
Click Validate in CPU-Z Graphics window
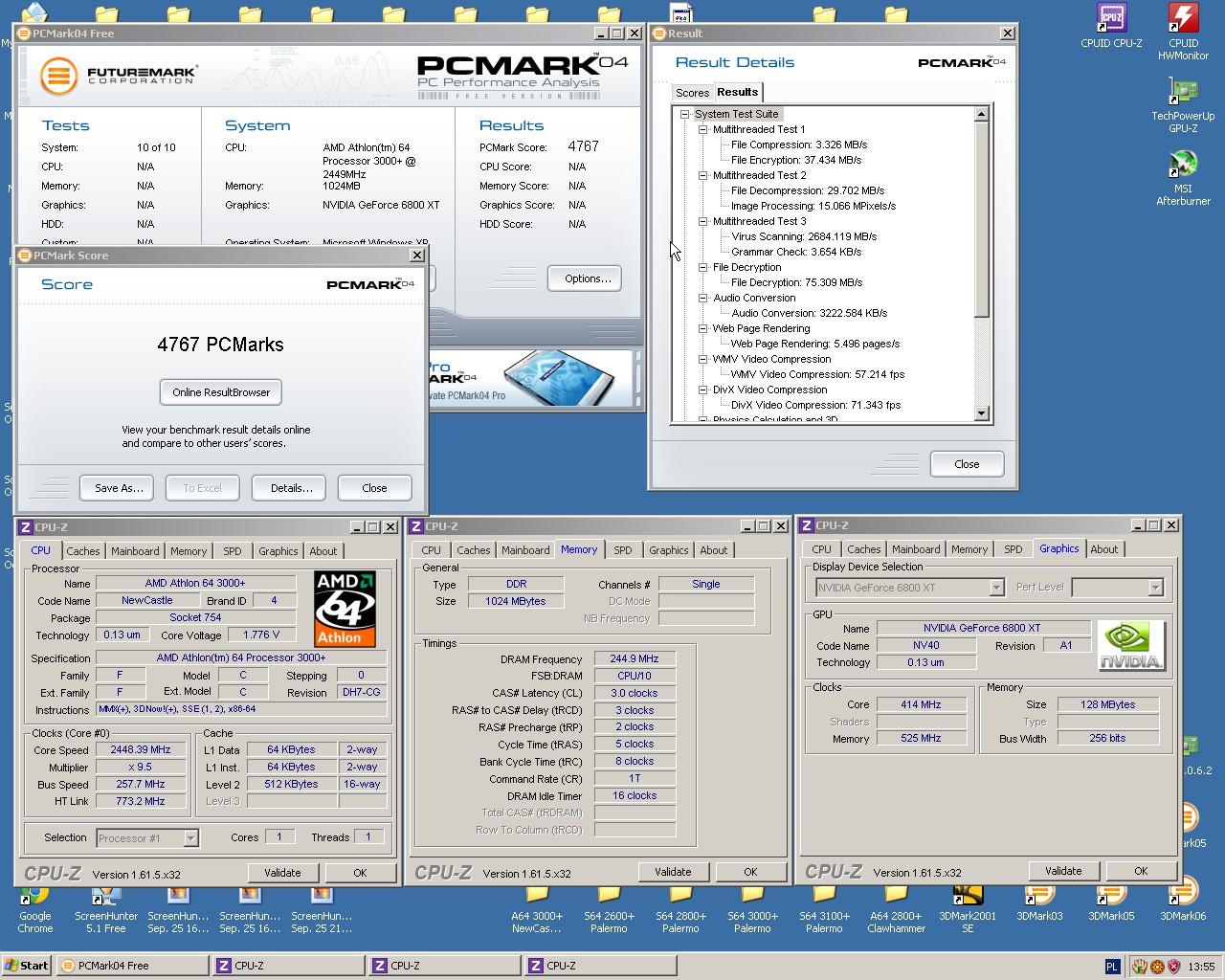click(x=1063, y=871)
